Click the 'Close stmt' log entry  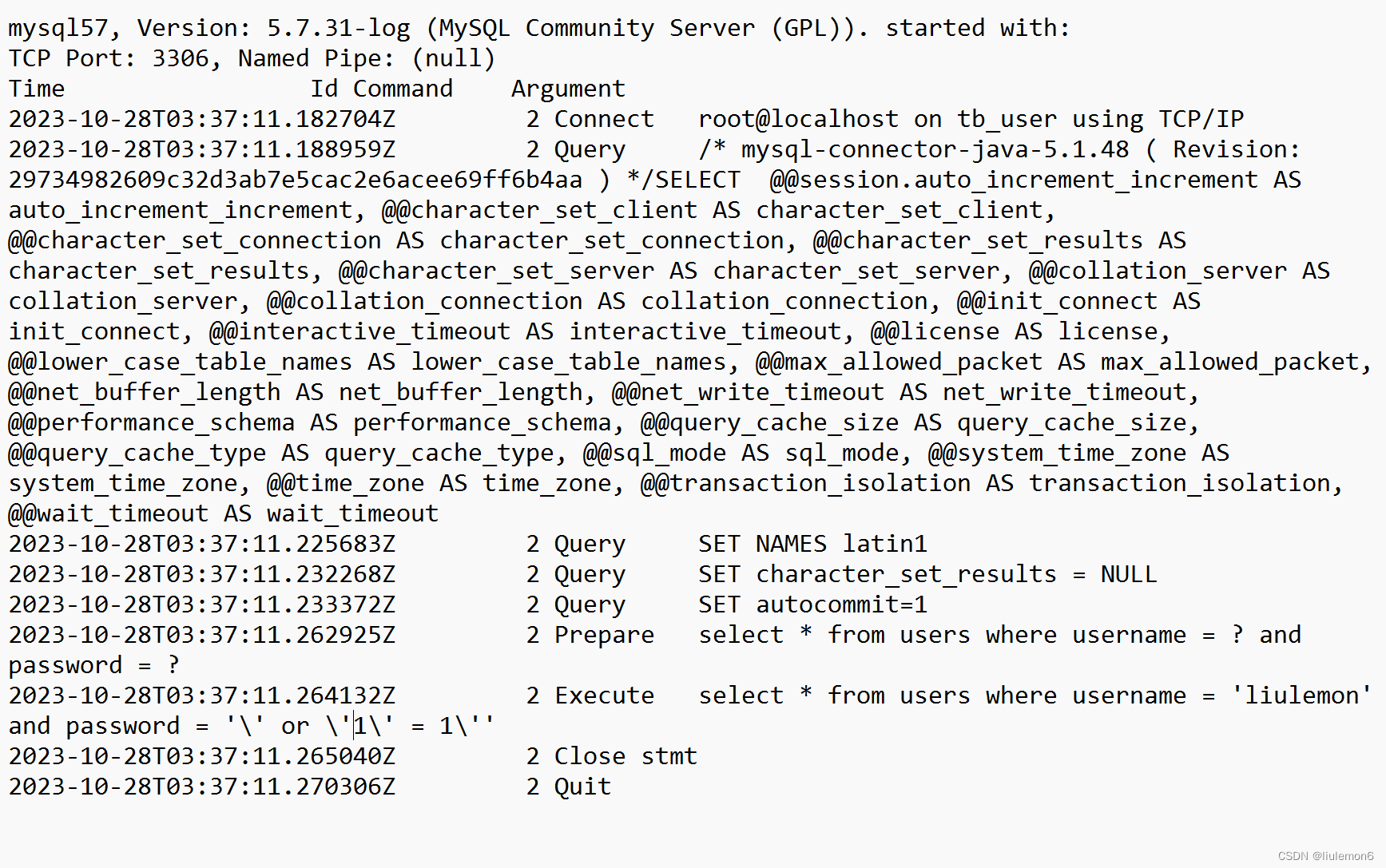click(625, 756)
